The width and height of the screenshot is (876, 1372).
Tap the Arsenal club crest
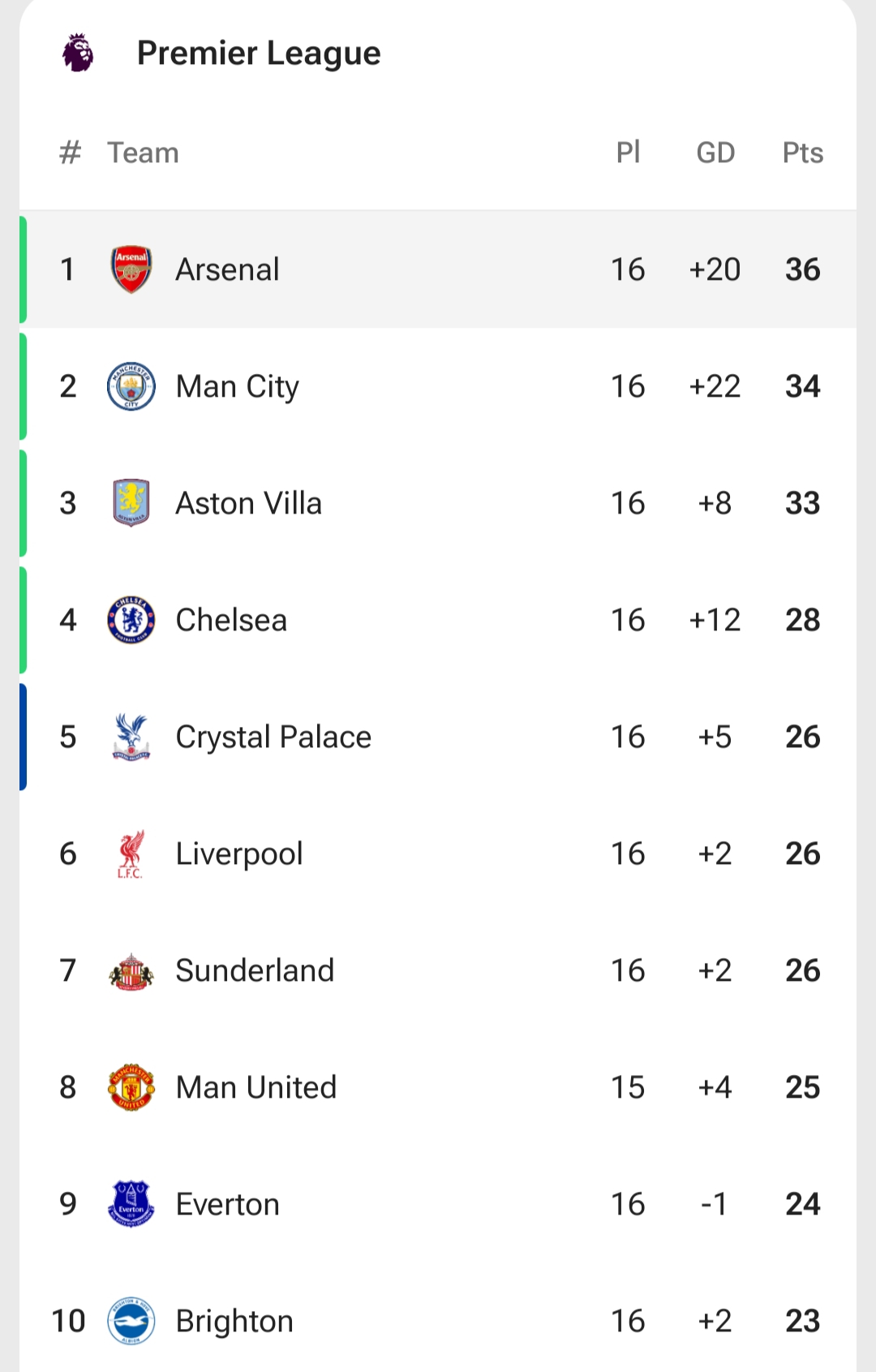(131, 269)
